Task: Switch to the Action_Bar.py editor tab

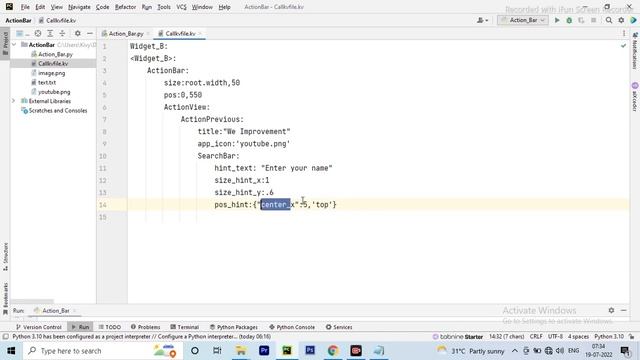Action: pyautogui.click(x=126, y=33)
